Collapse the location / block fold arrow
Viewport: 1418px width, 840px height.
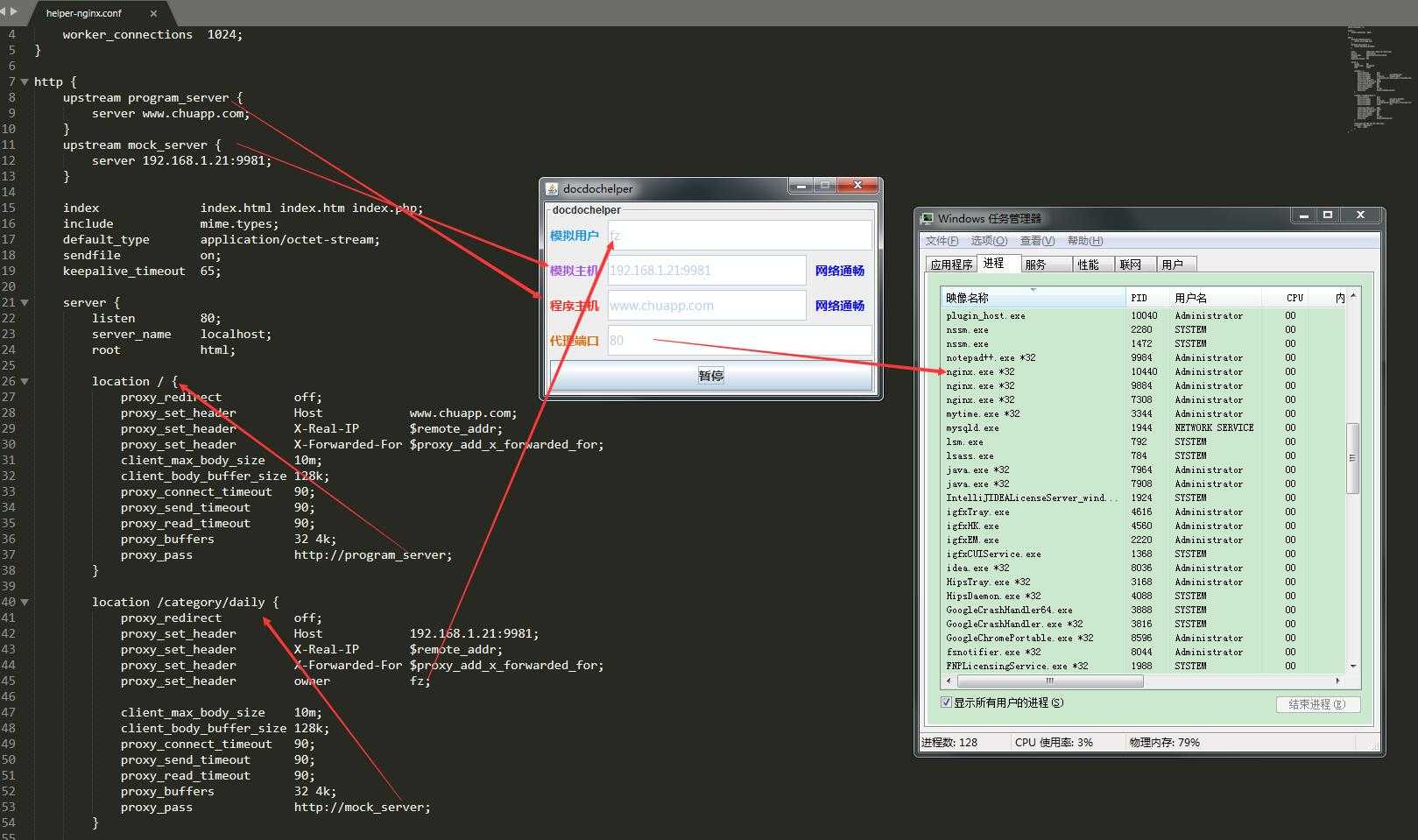coord(25,381)
